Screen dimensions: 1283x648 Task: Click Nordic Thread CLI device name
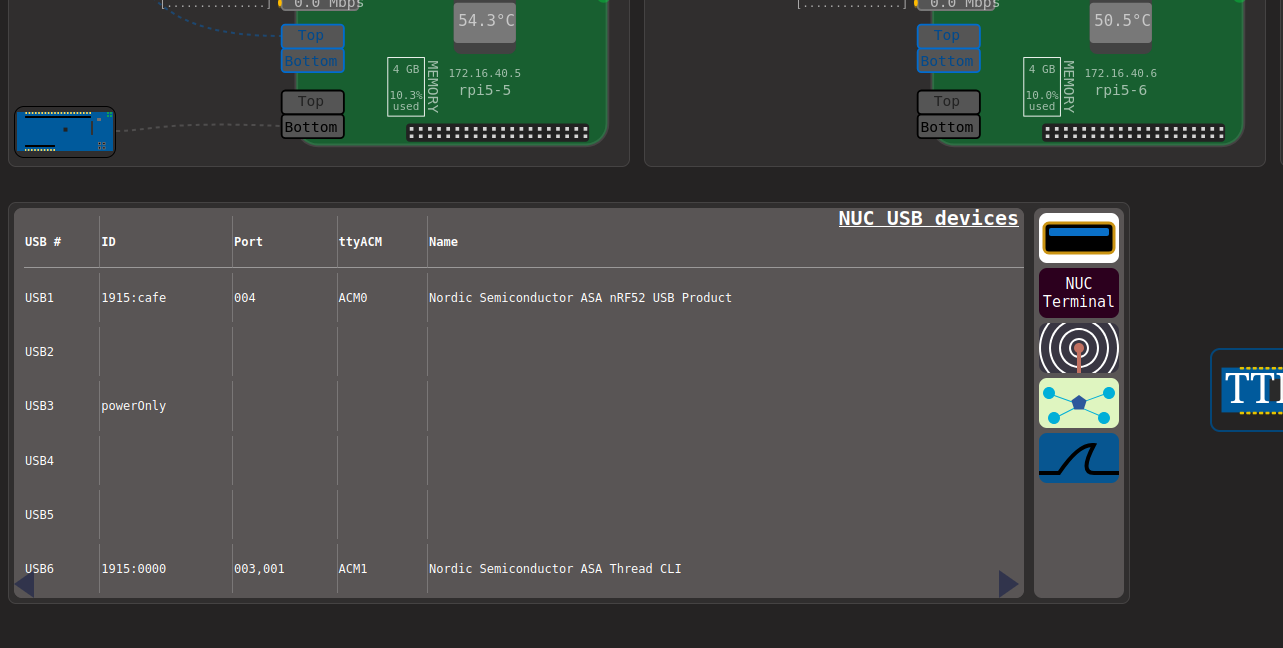point(555,569)
